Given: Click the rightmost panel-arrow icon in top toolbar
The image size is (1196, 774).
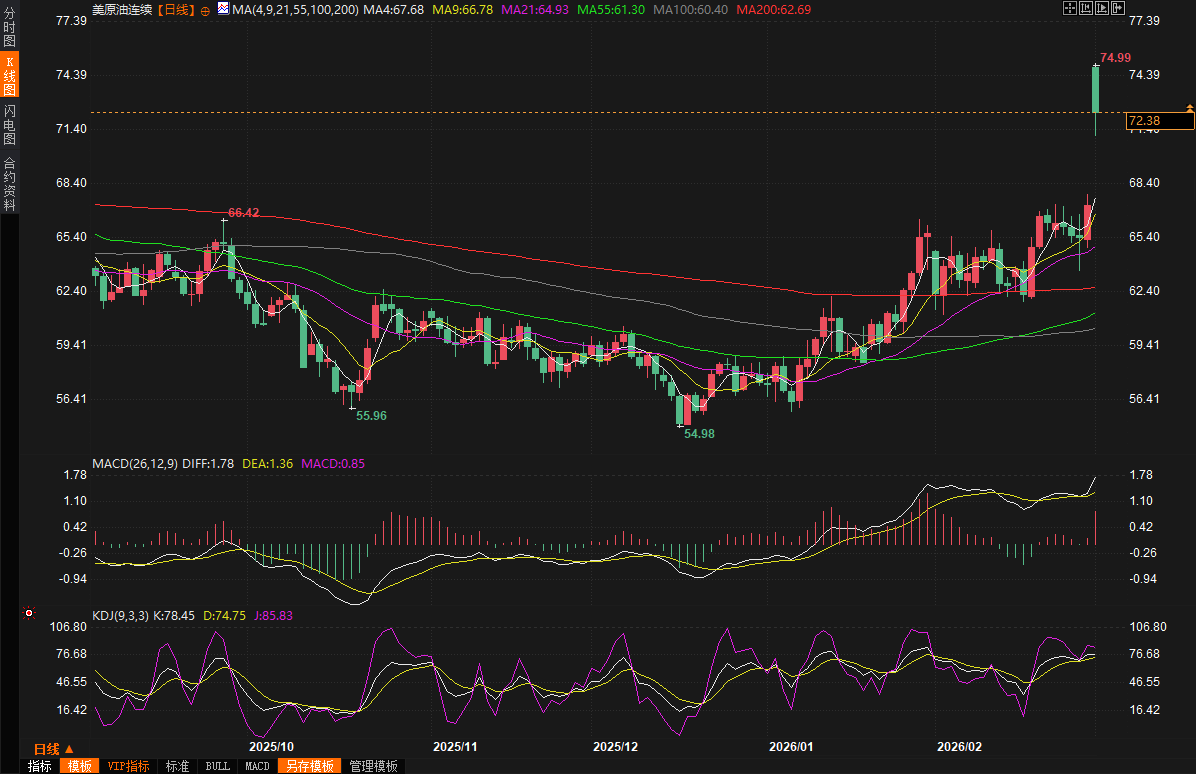Looking at the screenshot, I should [1118, 8].
